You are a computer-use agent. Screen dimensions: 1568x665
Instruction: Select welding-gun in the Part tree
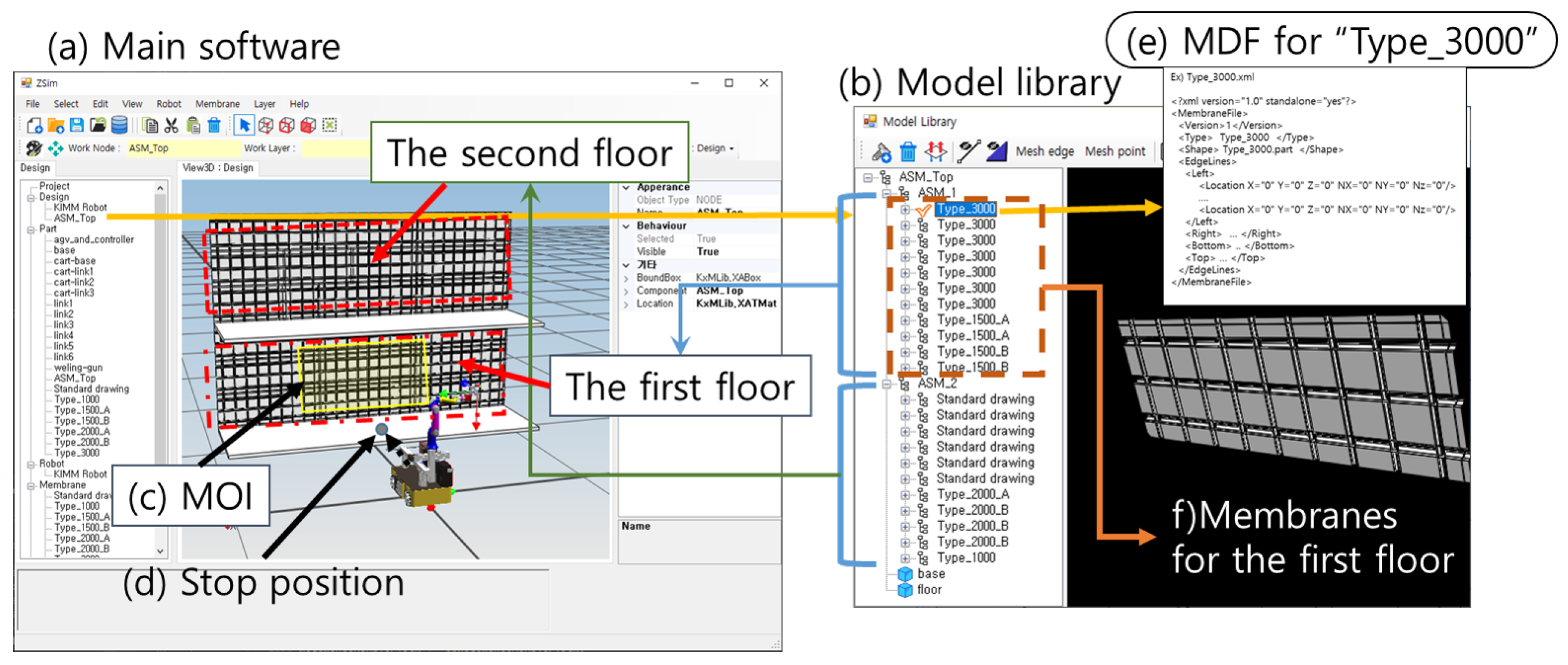(78, 367)
